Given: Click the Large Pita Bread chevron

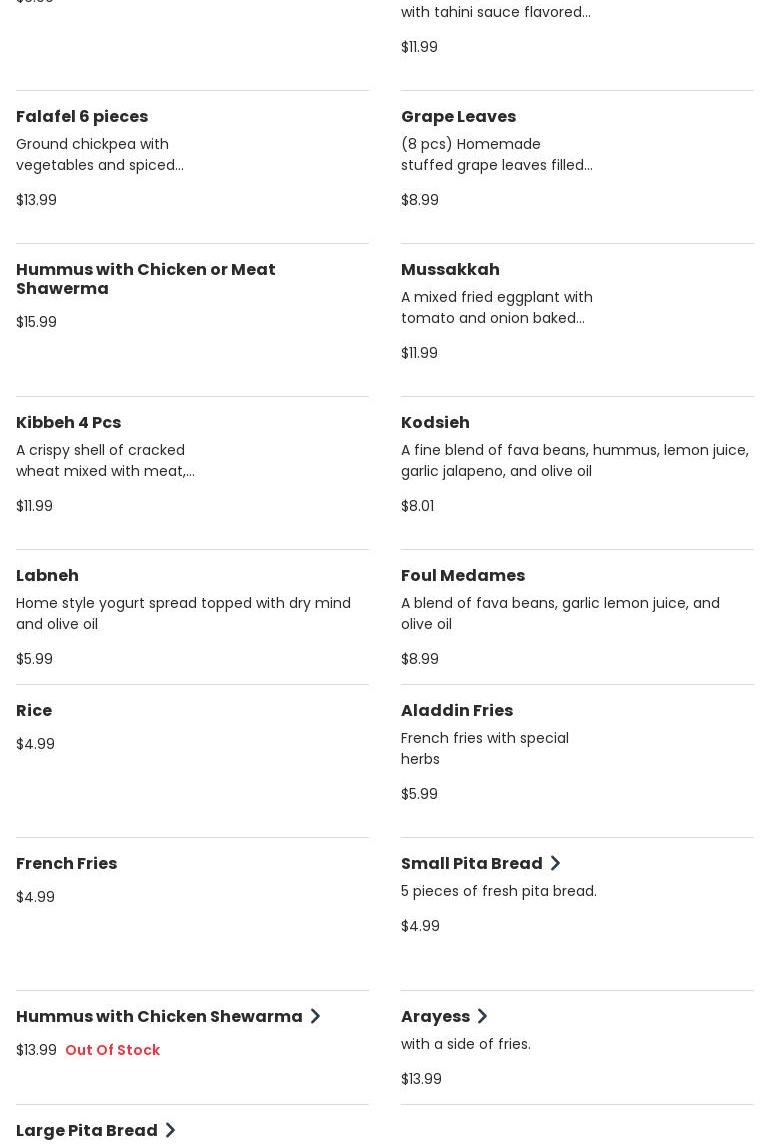Looking at the screenshot, I should (x=170, y=1130).
